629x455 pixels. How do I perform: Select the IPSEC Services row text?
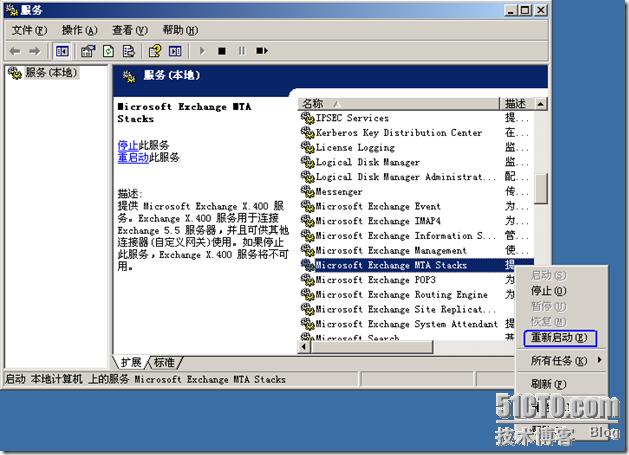click(x=352, y=118)
